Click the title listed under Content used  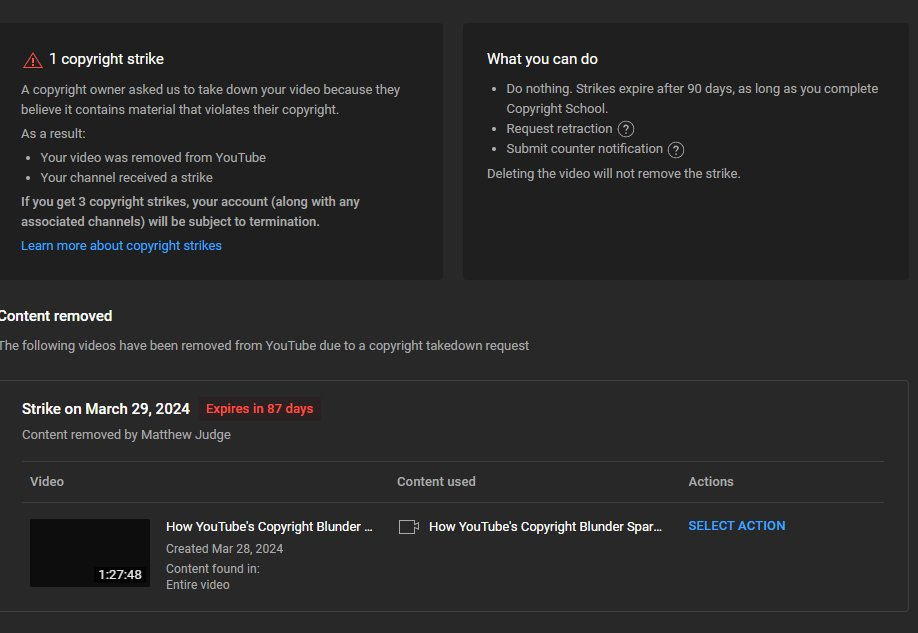pos(545,527)
